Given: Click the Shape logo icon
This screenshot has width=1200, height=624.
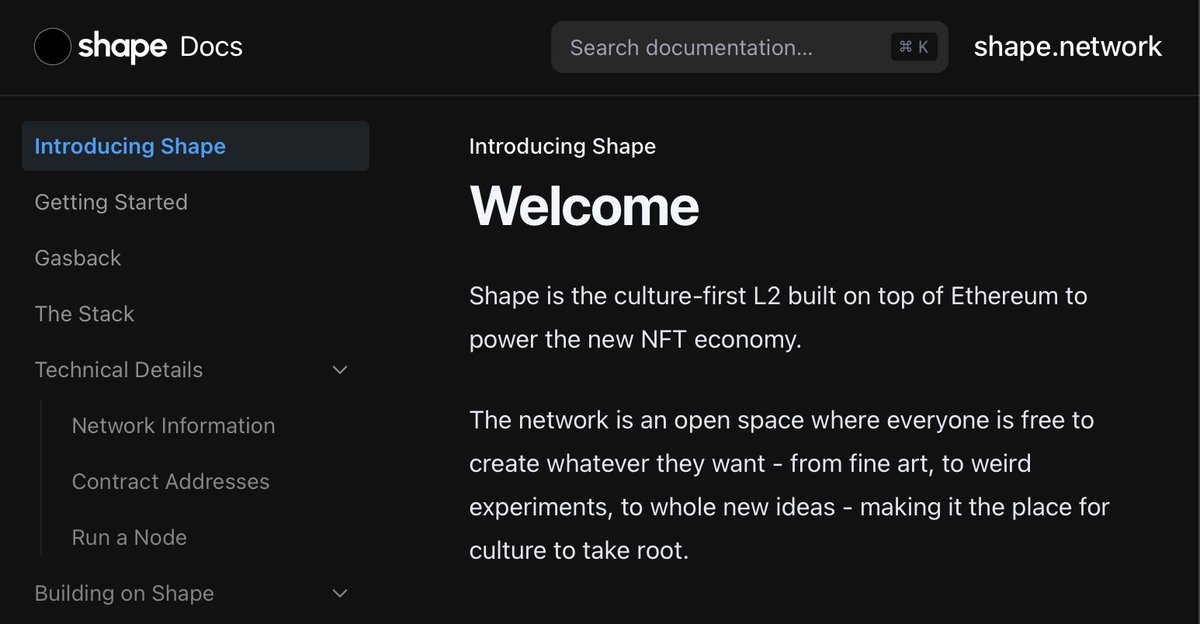Looking at the screenshot, I should [52, 46].
